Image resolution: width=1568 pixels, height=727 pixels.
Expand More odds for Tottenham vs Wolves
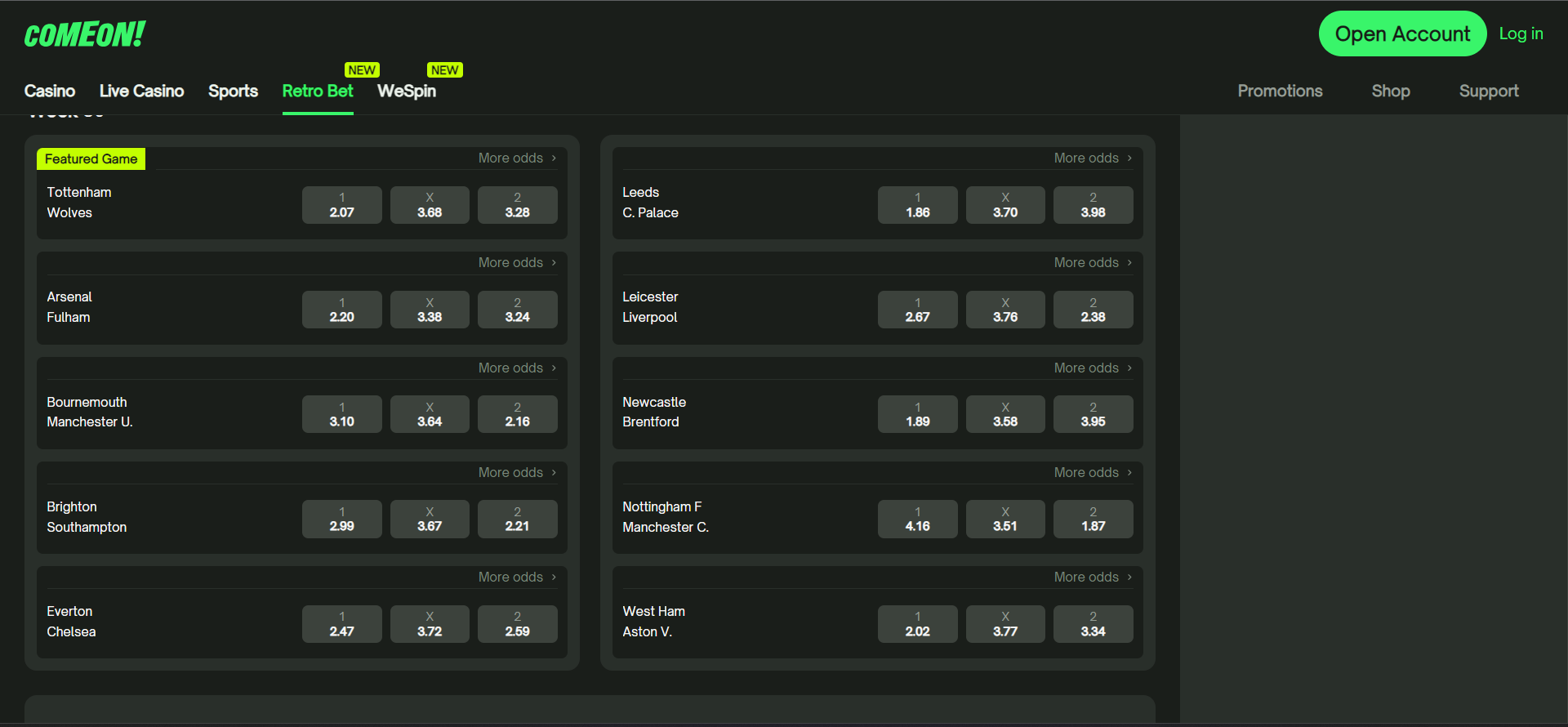[x=518, y=158]
